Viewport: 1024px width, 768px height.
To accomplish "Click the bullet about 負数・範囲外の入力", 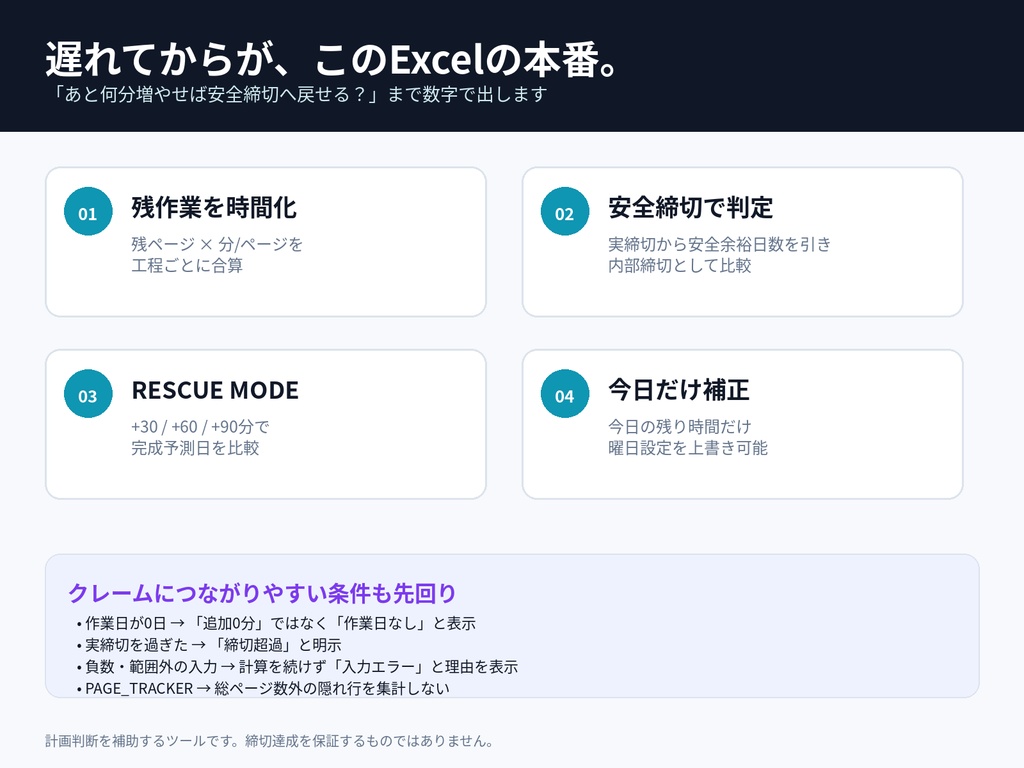I will pos(297,666).
